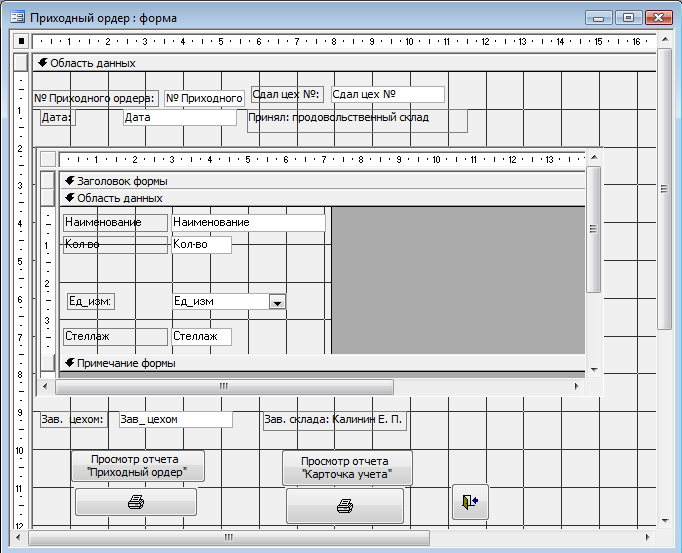Select the "Кол-во" label in subform
This screenshot has width=682, height=553.
(115, 245)
